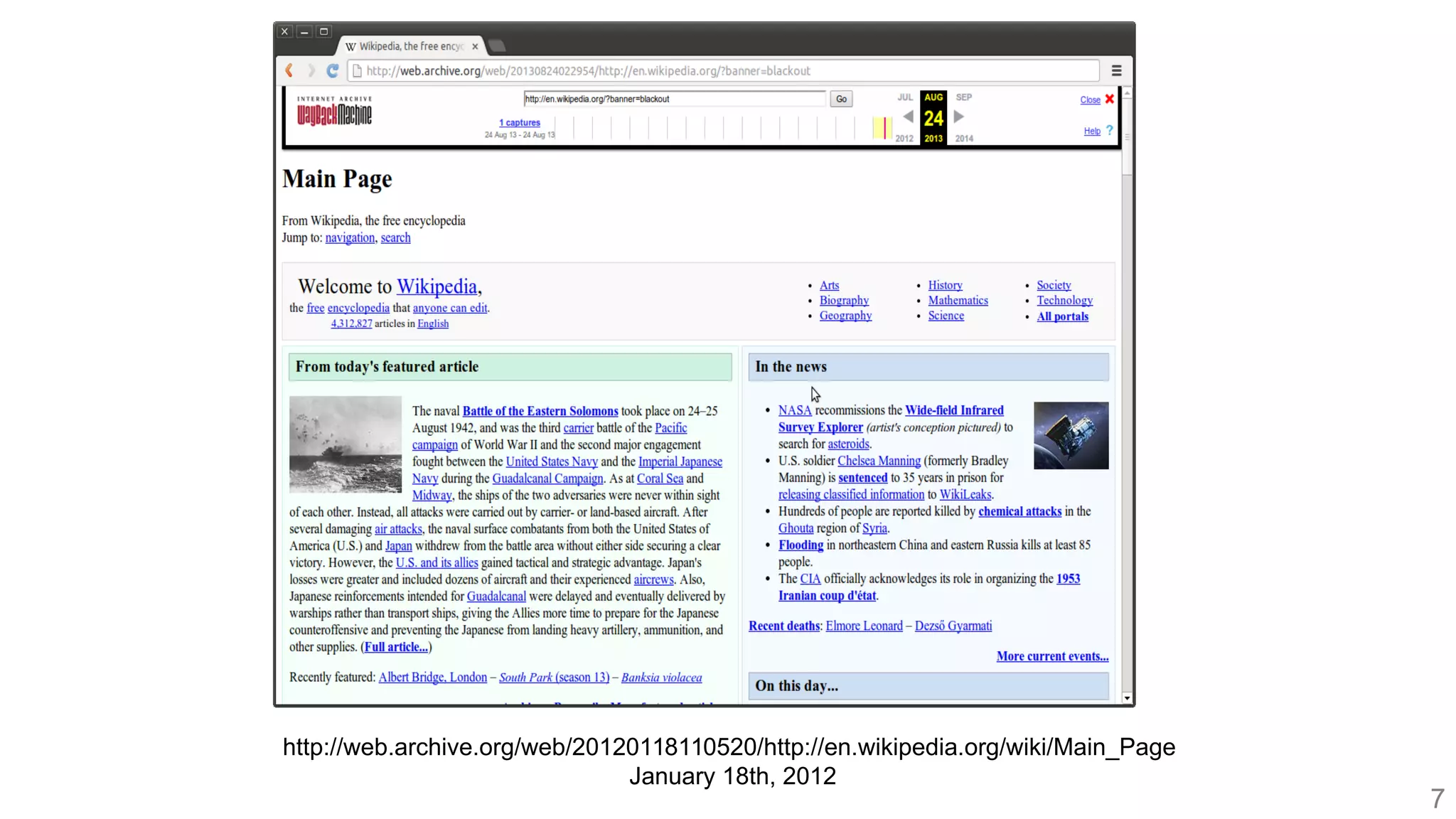
Task: Click the satellite image in the news
Action: tap(1071, 436)
